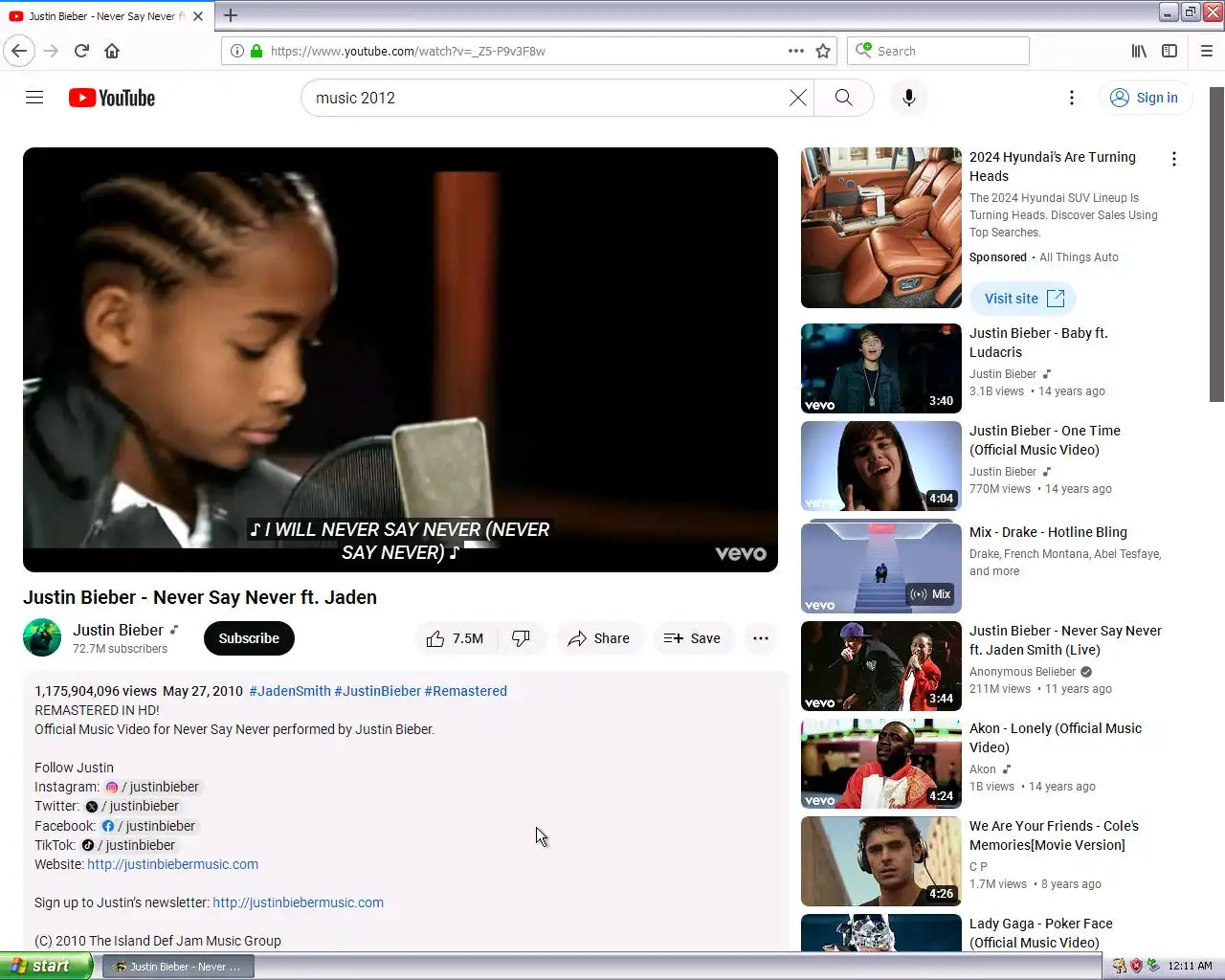Image resolution: width=1225 pixels, height=980 pixels.
Task: Toggle the browser sidebar icon
Action: 1169,51
